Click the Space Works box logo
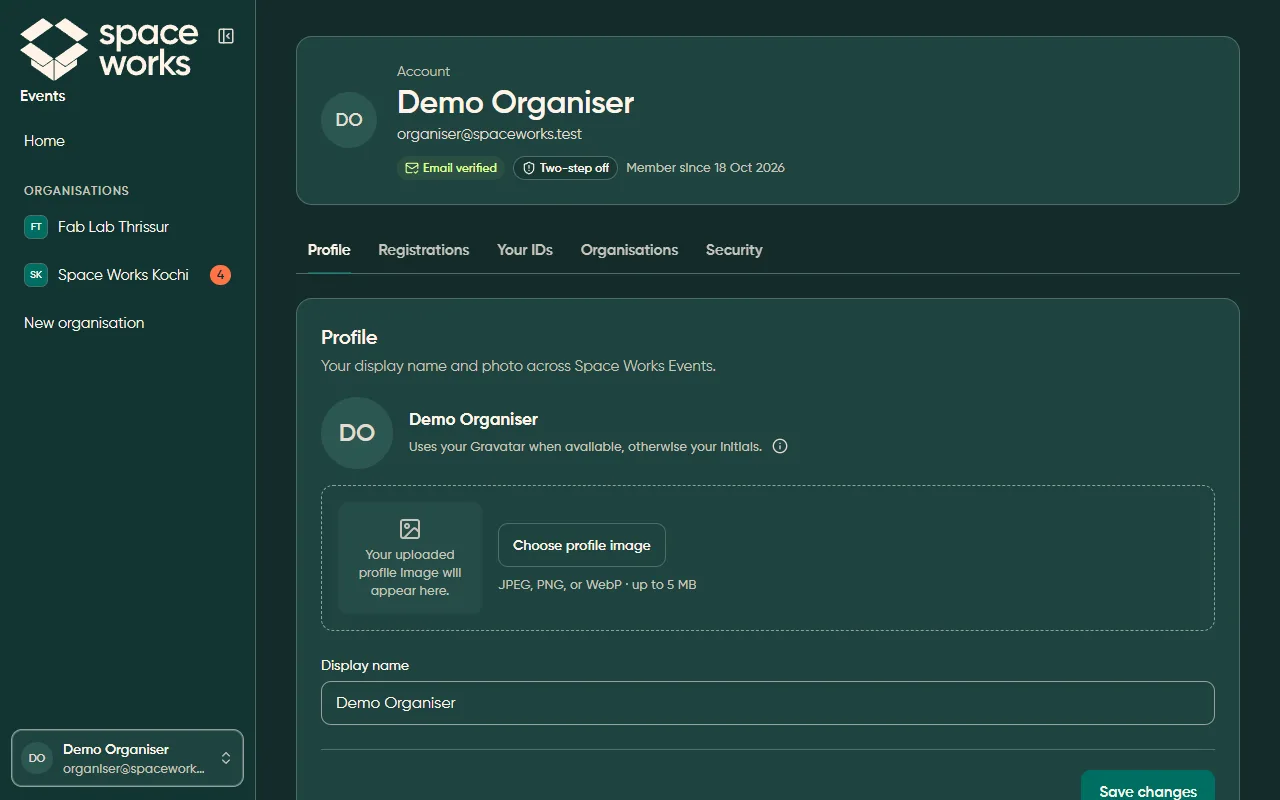Screen dimensions: 1280x800 tap(54, 49)
